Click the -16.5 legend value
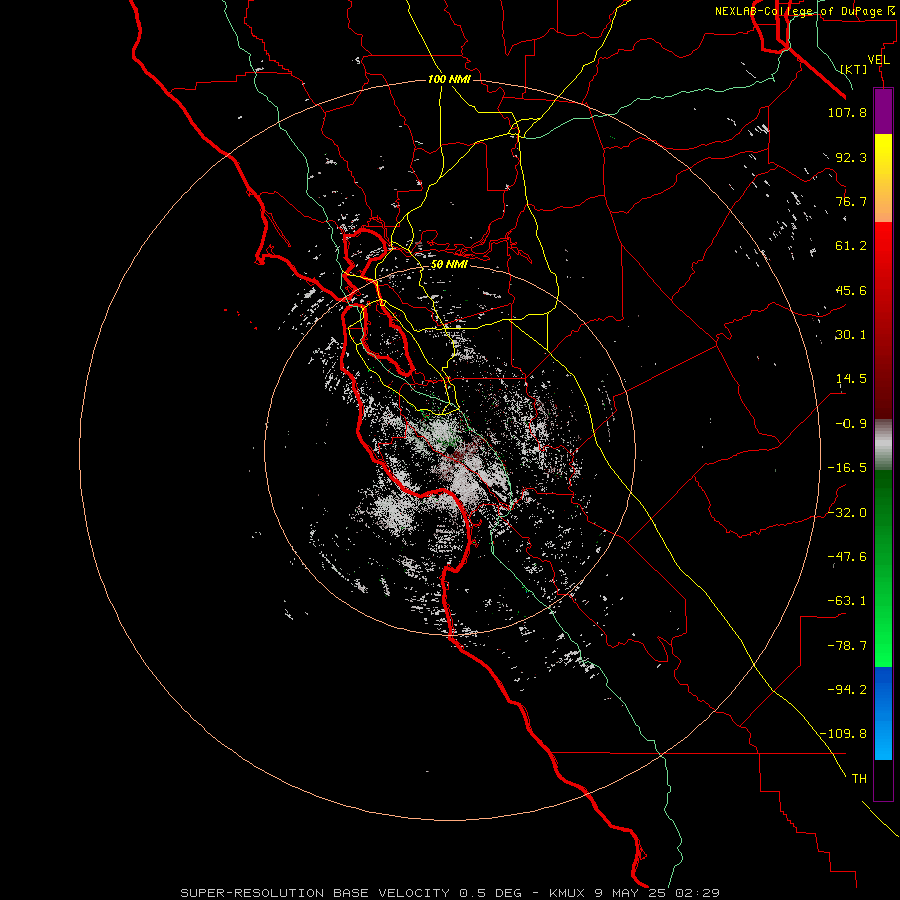Image resolution: width=900 pixels, height=900 pixels. (x=847, y=468)
